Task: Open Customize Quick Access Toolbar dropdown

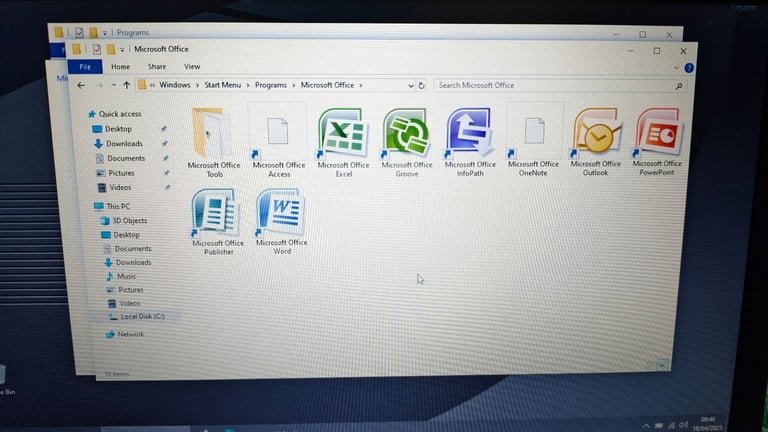Action: click(x=122, y=49)
